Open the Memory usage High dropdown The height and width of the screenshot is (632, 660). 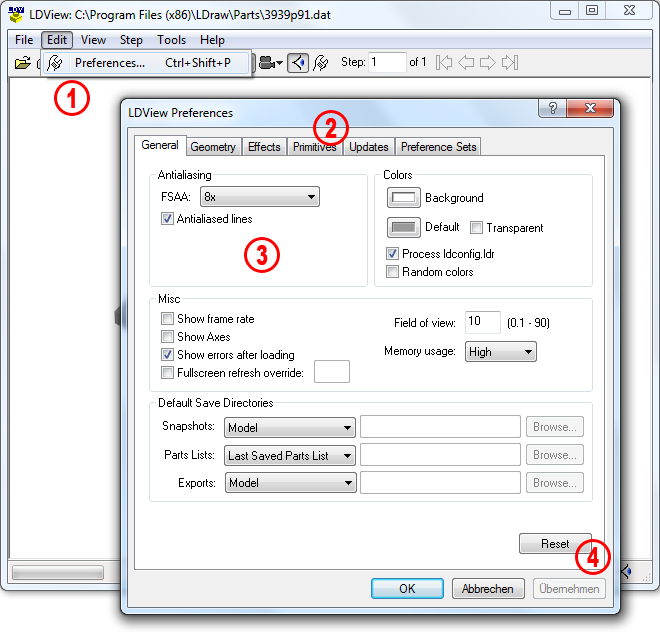point(500,352)
